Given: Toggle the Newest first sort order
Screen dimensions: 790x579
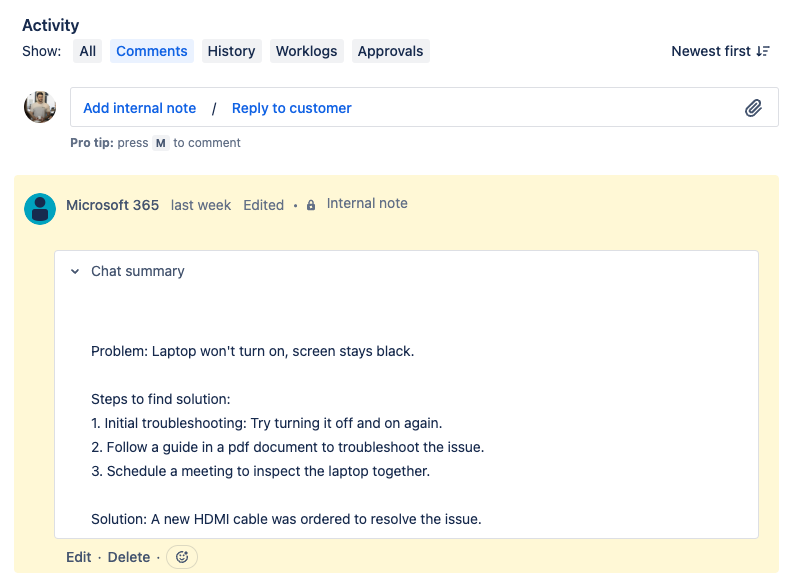Looking at the screenshot, I should [720, 51].
